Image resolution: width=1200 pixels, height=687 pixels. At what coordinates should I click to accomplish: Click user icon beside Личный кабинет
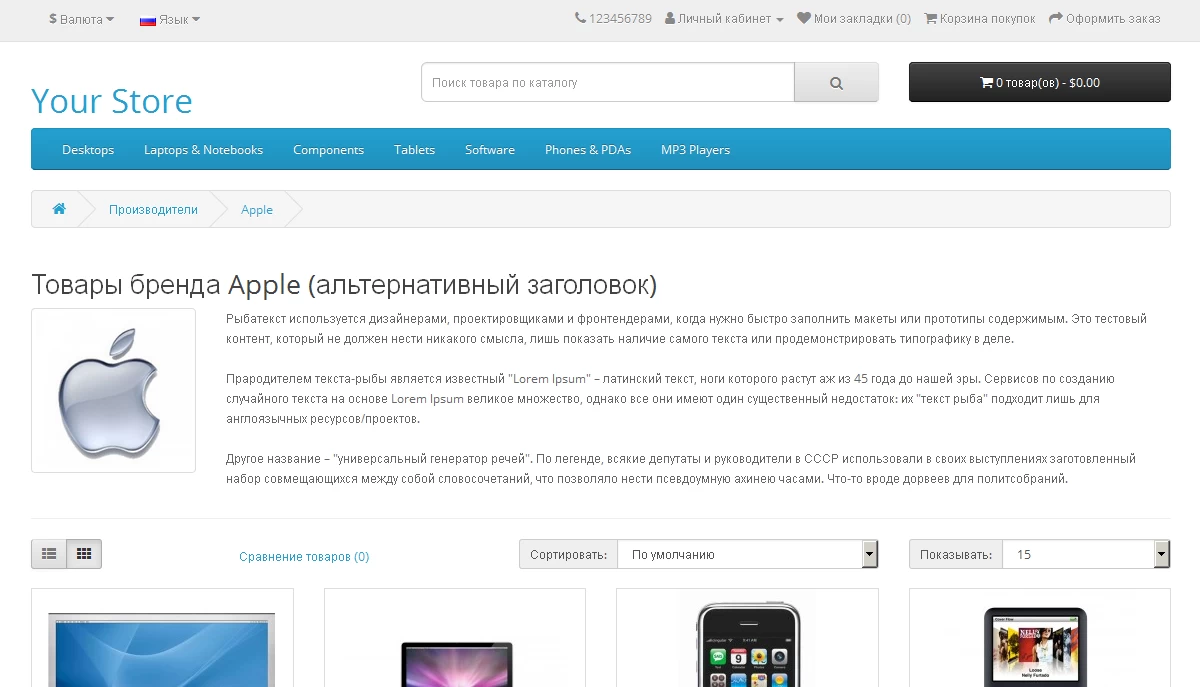(x=670, y=18)
